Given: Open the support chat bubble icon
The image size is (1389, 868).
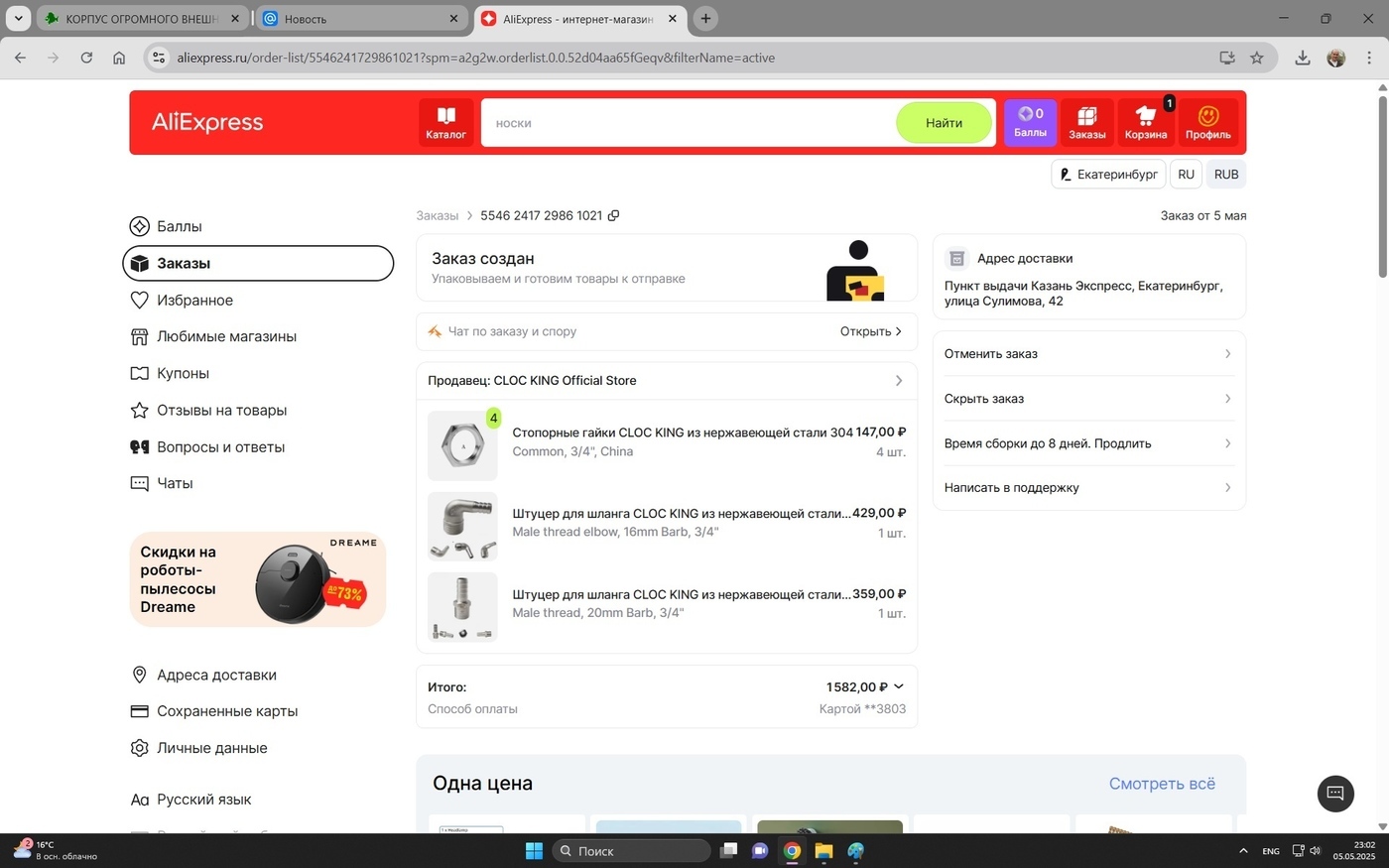Looking at the screenshot, I should tap(1335, 793).
